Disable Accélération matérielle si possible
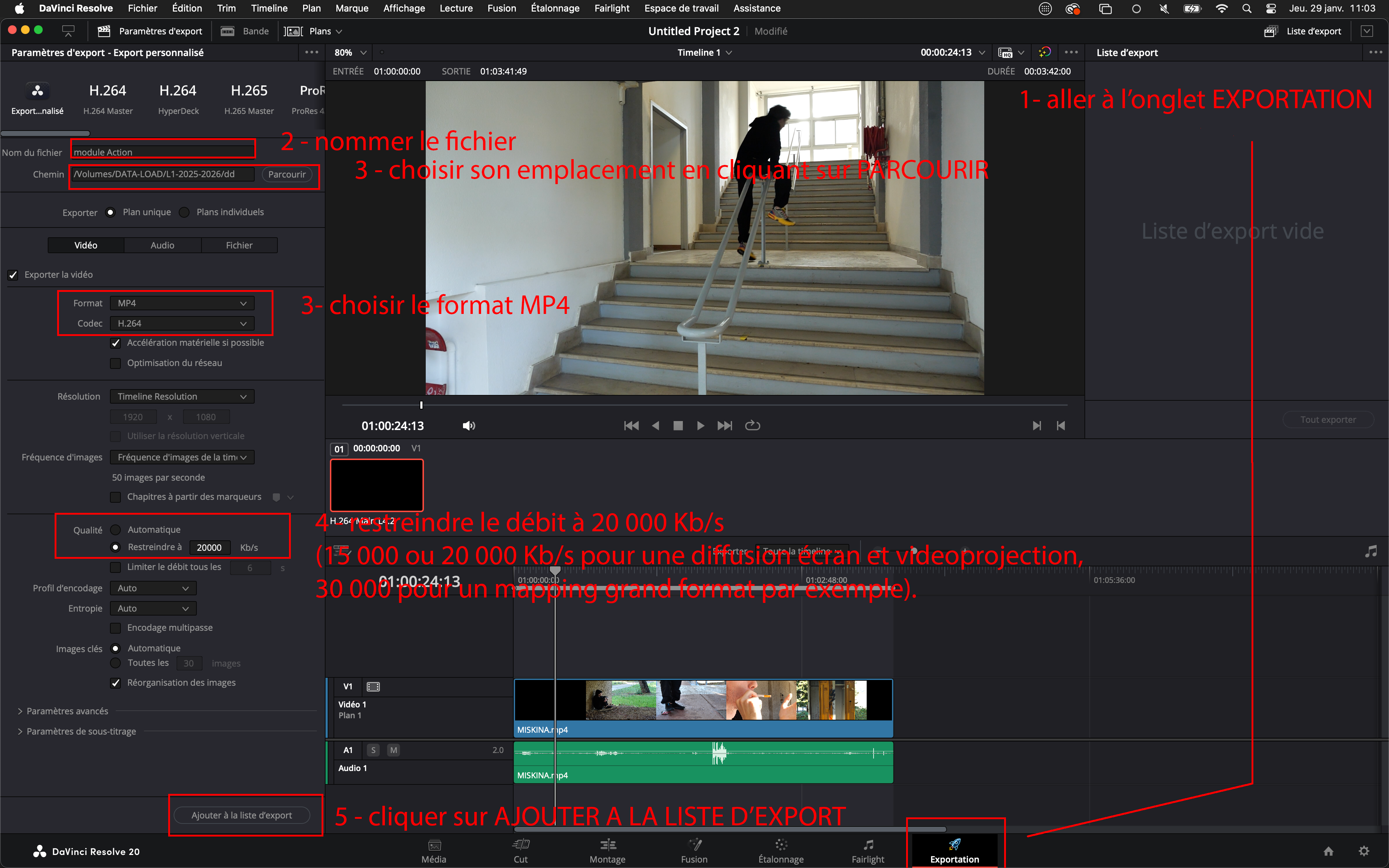Screen dimensions: 1389x868 115,343
